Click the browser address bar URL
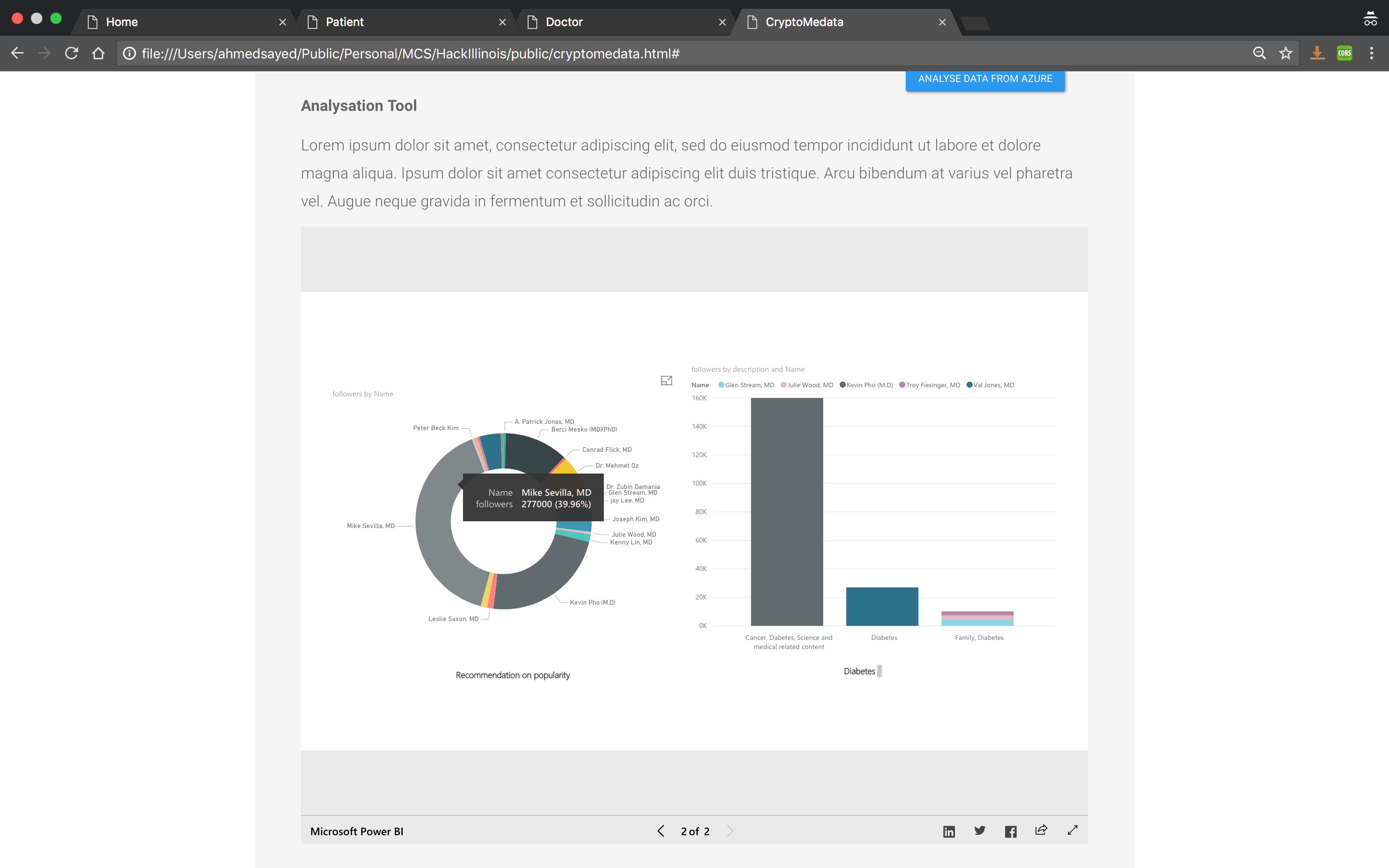 click(x=410, y=54)
